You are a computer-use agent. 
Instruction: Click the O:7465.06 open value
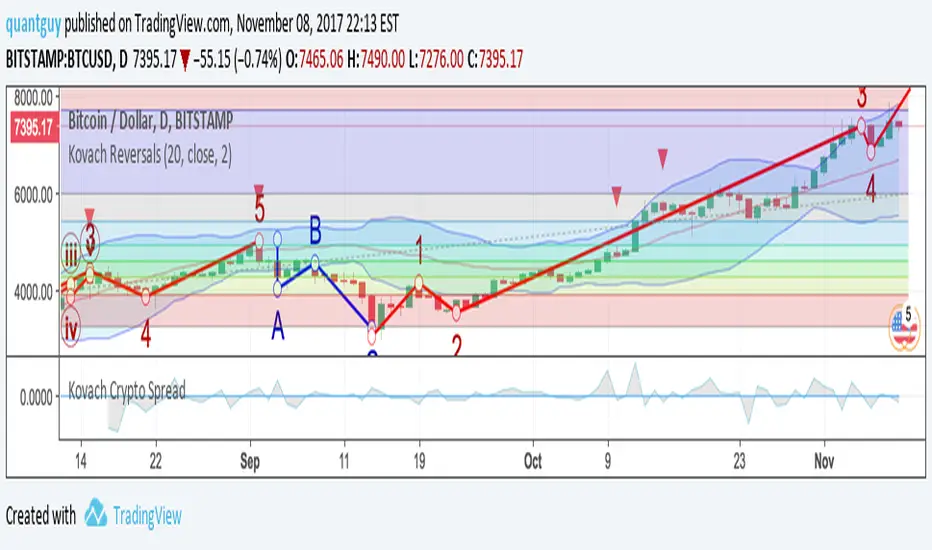tap(315, 59)
